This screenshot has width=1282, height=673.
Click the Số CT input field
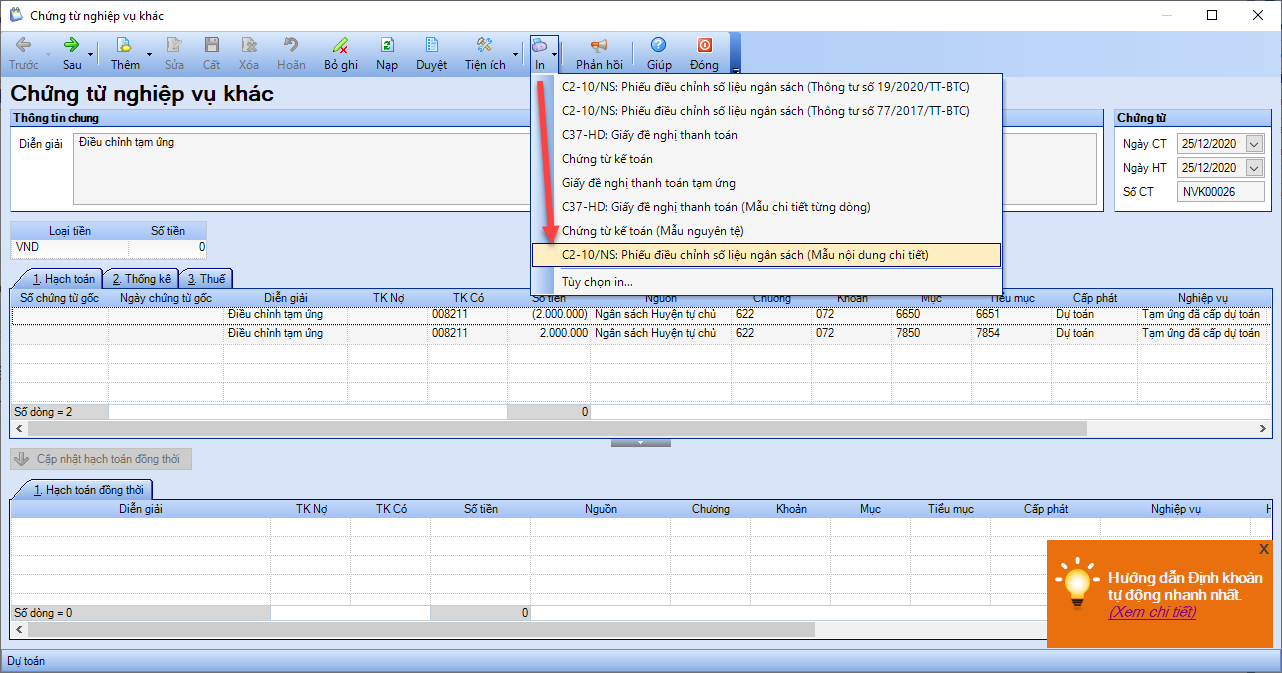1220,192
